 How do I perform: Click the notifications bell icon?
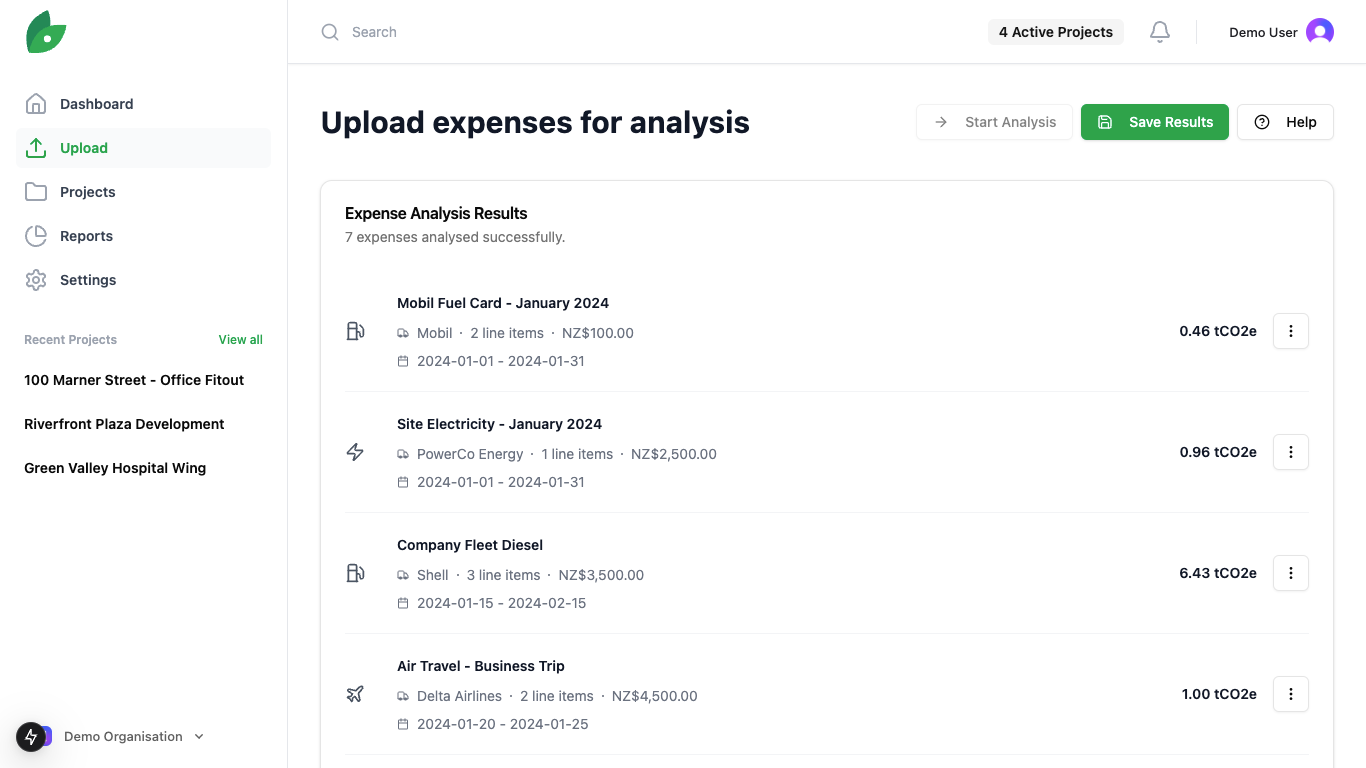tap(1160, 32)
